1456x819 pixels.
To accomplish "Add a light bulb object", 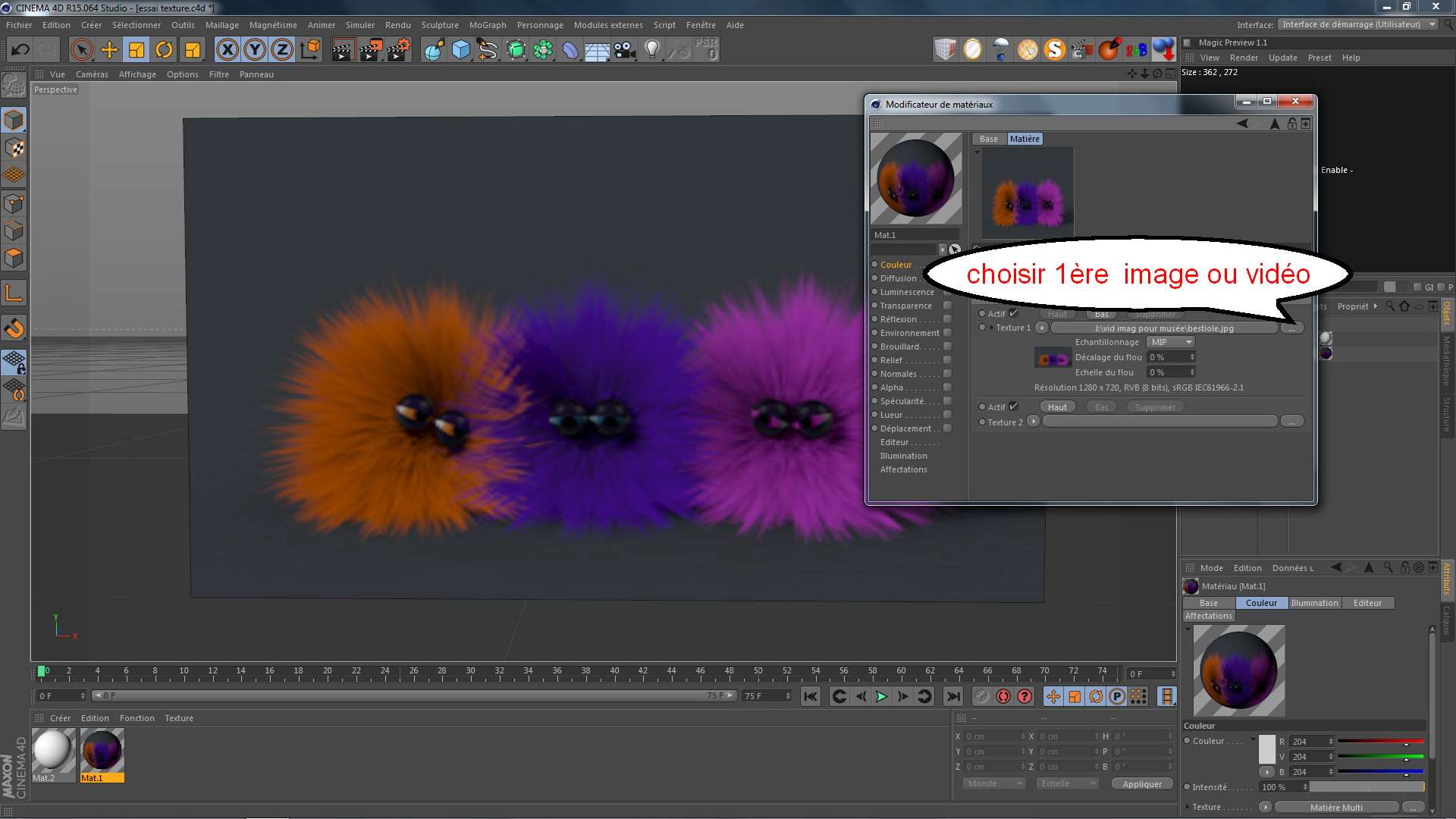I will (652, 50).
